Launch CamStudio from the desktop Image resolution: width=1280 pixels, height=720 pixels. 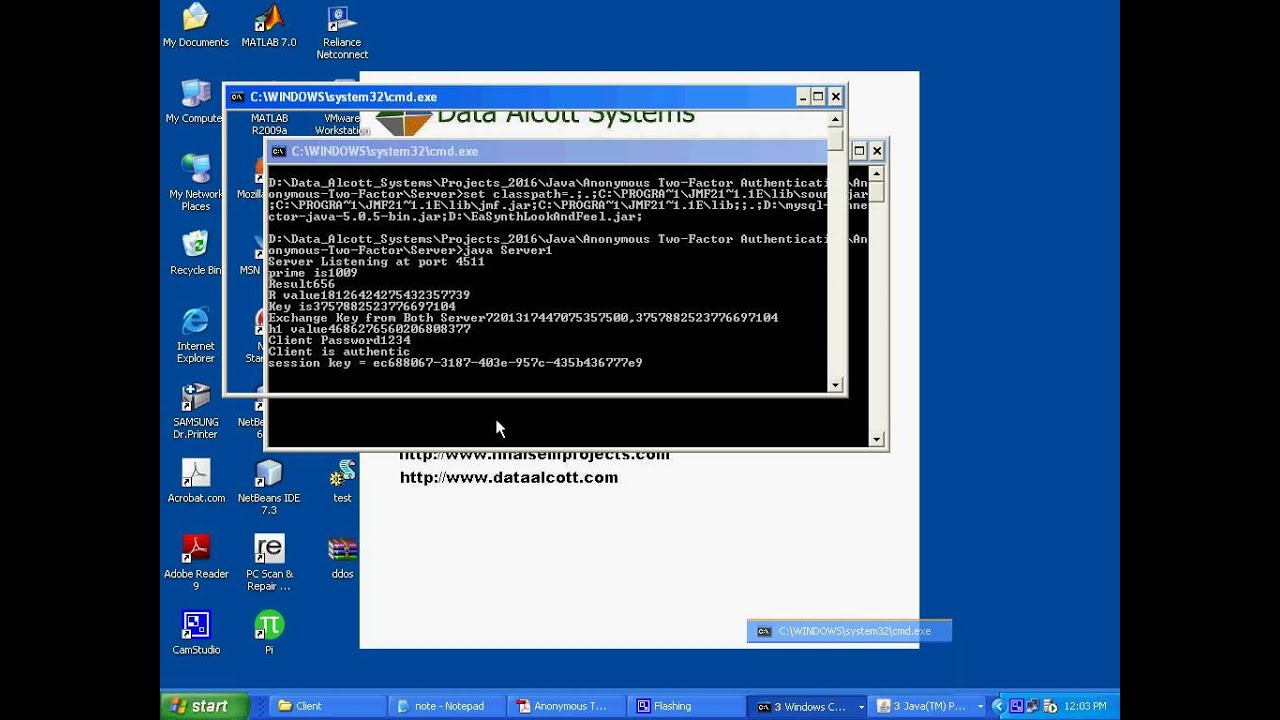click(196, 632)
